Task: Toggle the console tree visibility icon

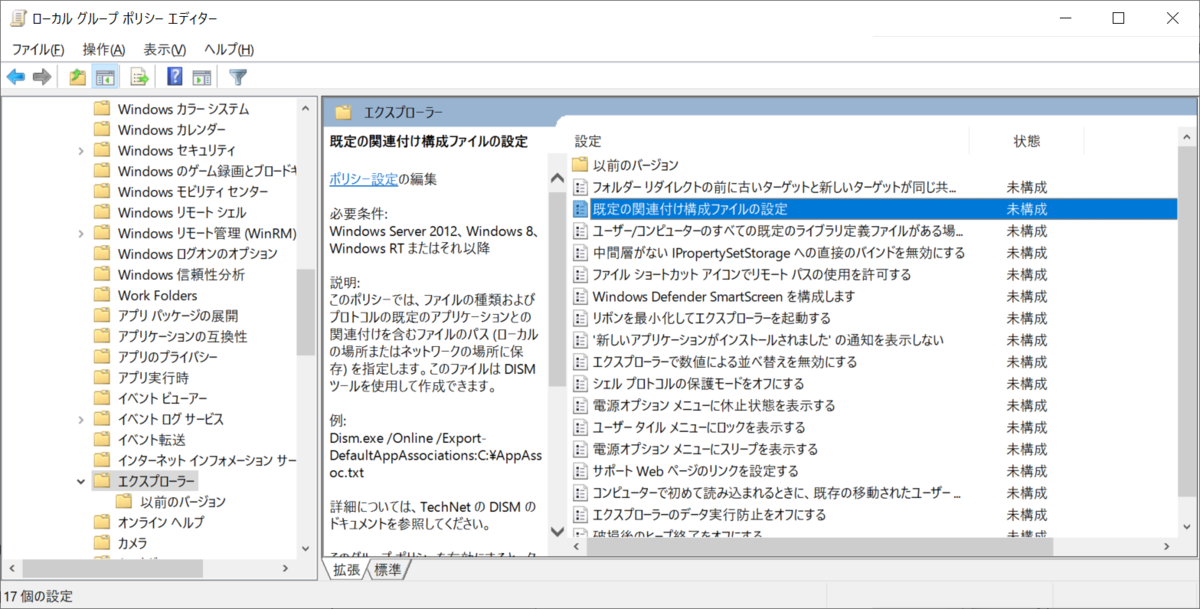Action: point(105,76)
